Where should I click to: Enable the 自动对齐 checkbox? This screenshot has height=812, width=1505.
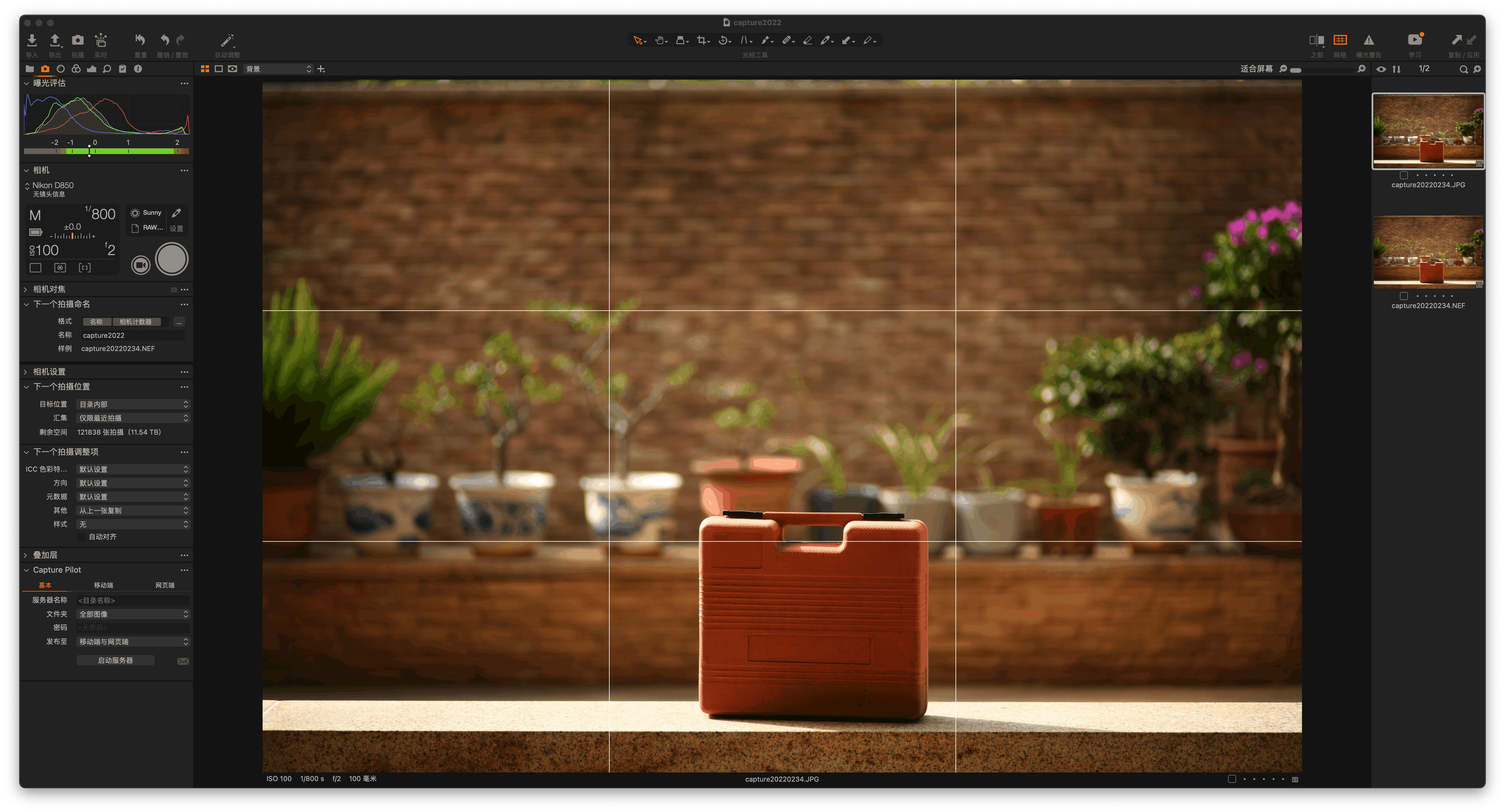tap(82, 536)
